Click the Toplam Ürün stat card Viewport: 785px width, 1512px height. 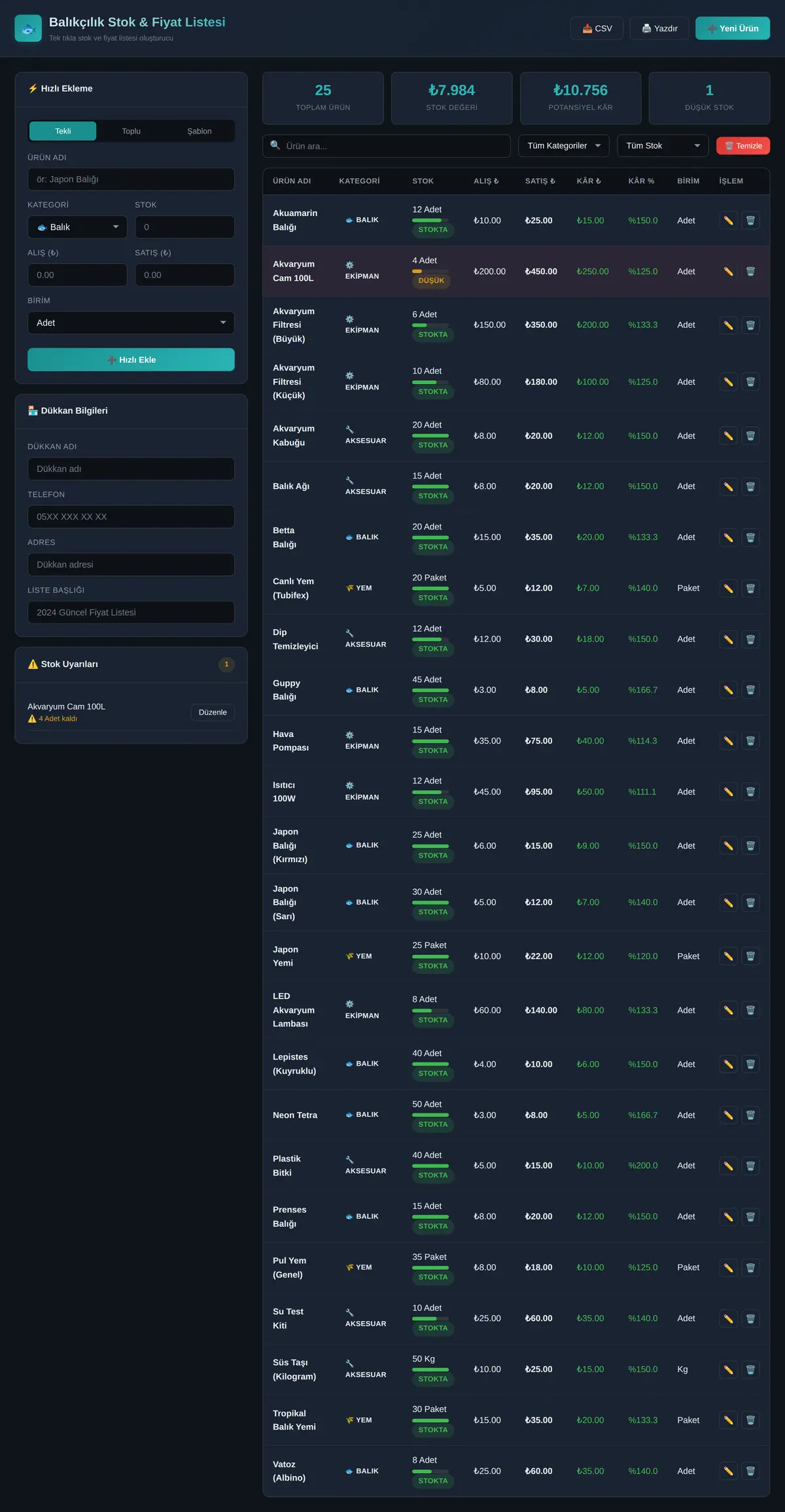[323, 98]
